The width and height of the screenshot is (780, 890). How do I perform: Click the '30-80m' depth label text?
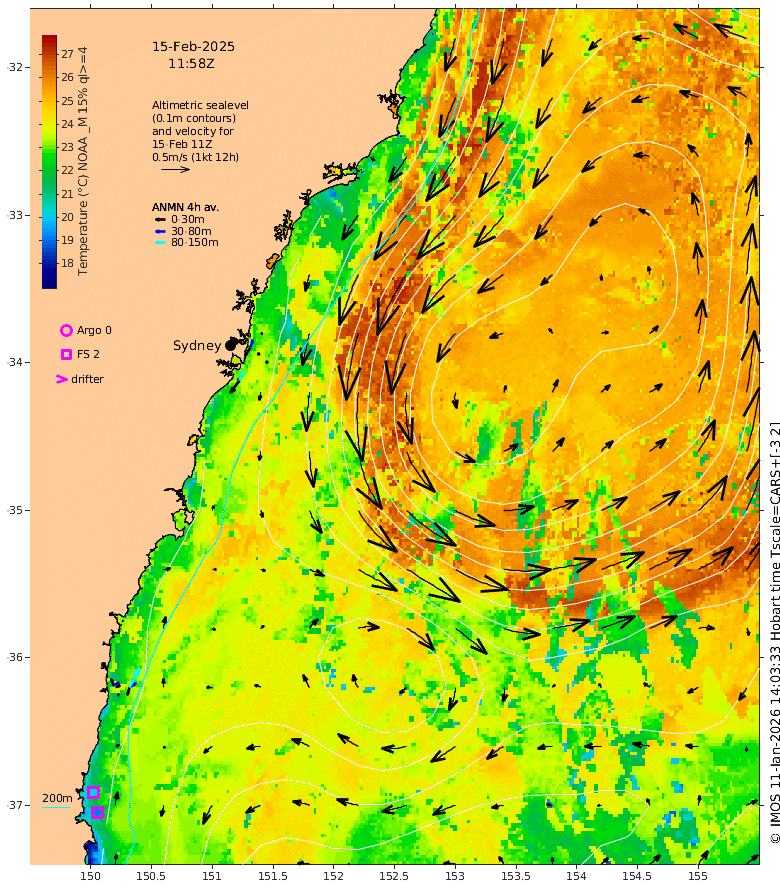191,231
